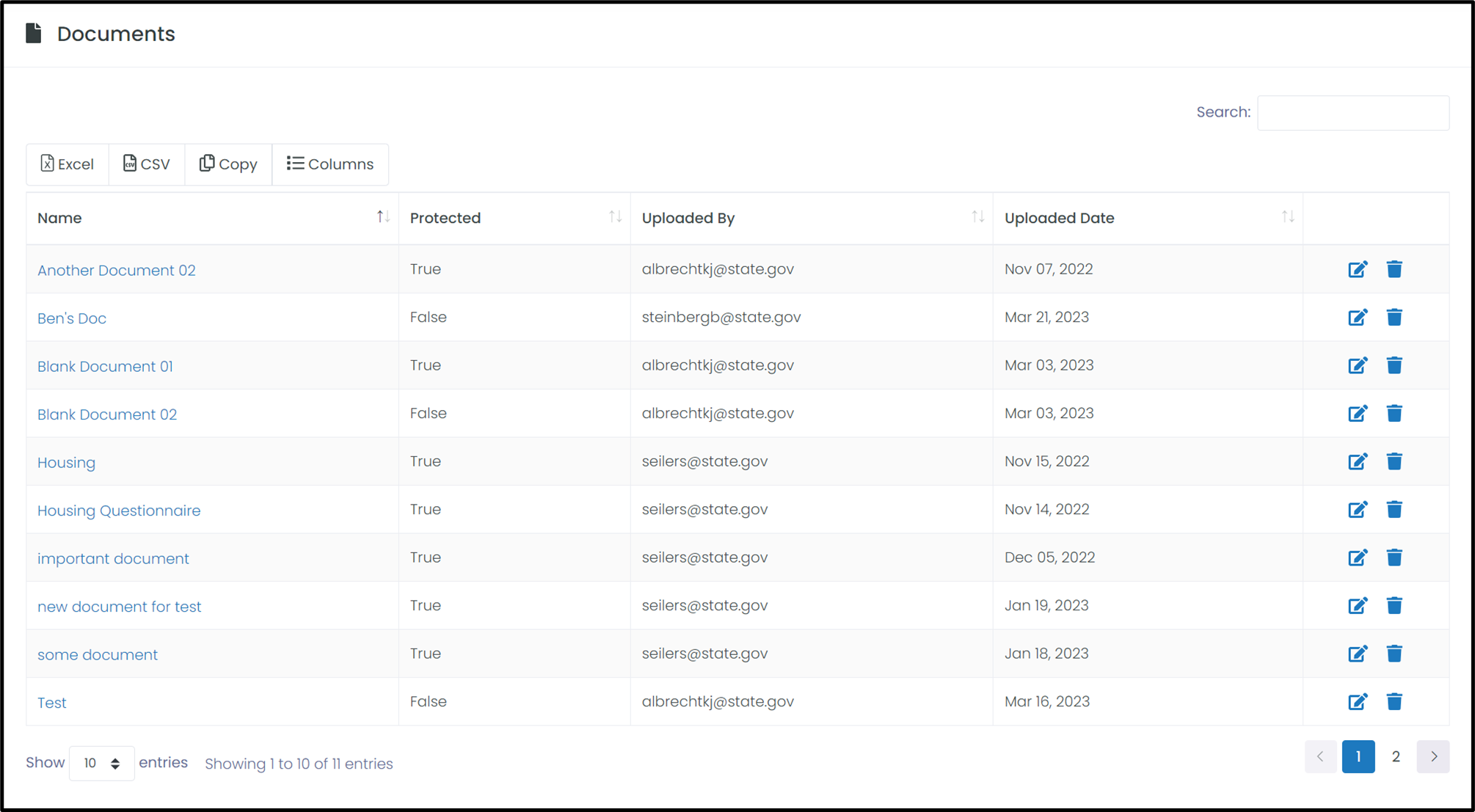Go to page 2 of results
The height and width of the screenshot is (812, 1475).
[x=1396, y=756]
